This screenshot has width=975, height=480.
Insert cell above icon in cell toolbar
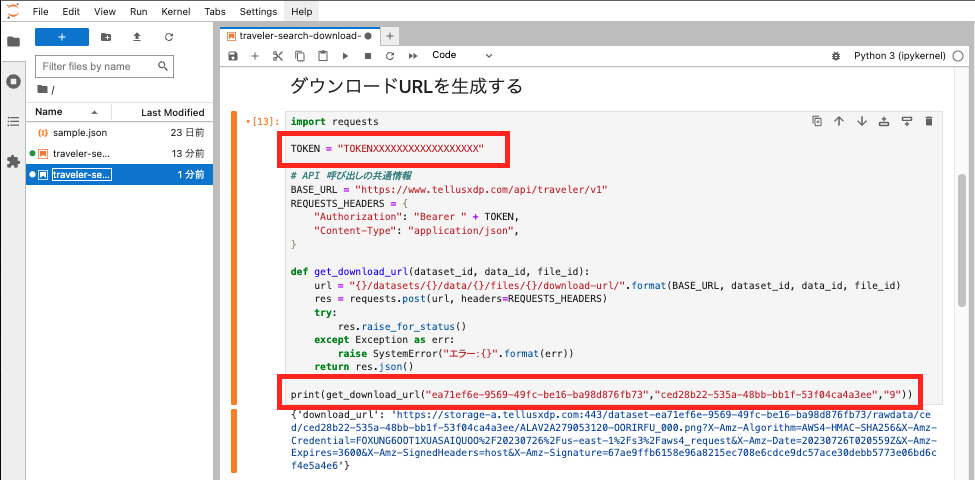pos(884,121)
